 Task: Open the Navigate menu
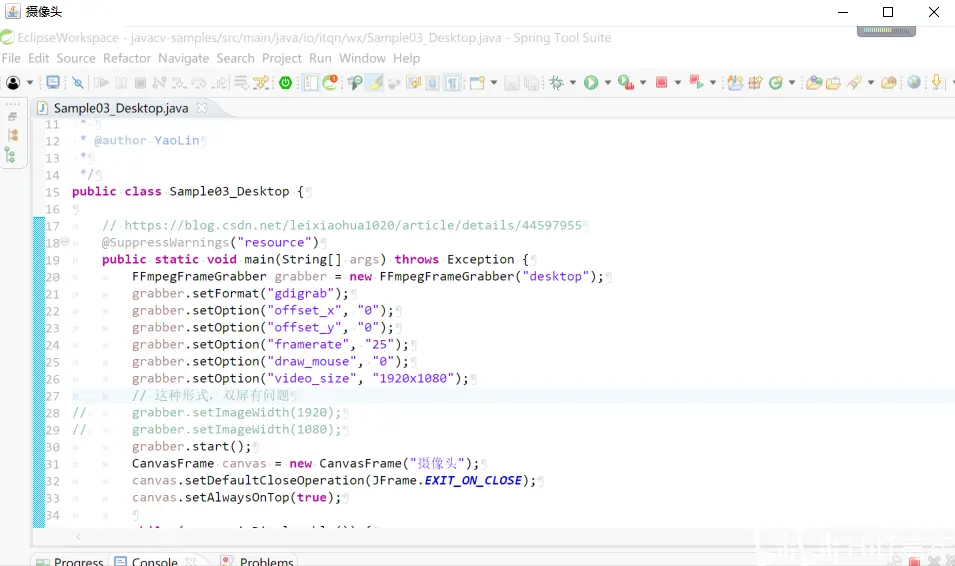click(183, 58)
